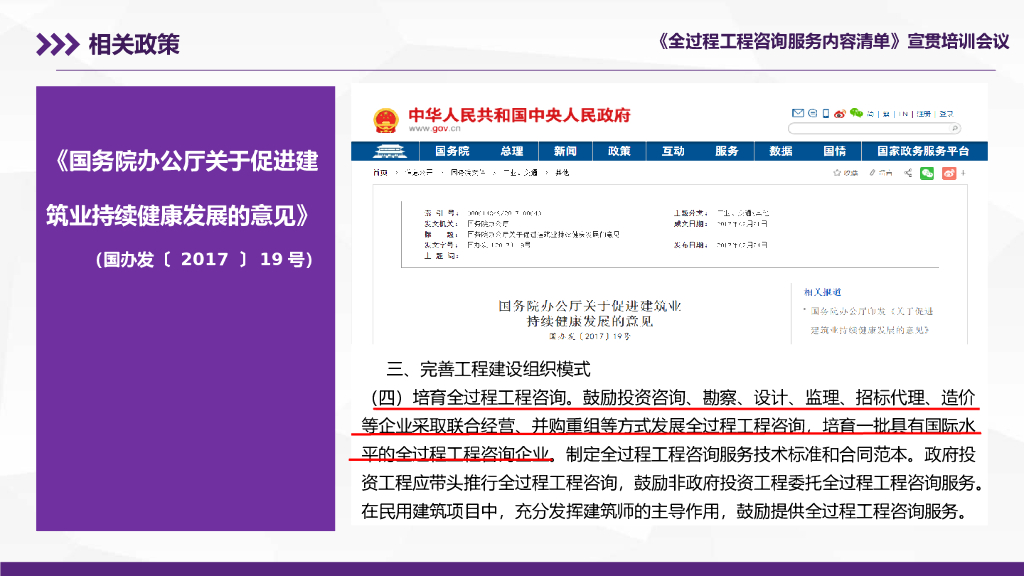The image size is (1024, 576).
Task: Select the 数据 navigation tab
Action: [781, 151]
